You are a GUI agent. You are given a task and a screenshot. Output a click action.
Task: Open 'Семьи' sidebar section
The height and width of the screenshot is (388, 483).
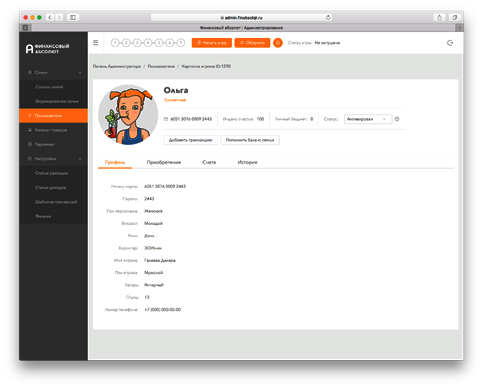point(53,72)
